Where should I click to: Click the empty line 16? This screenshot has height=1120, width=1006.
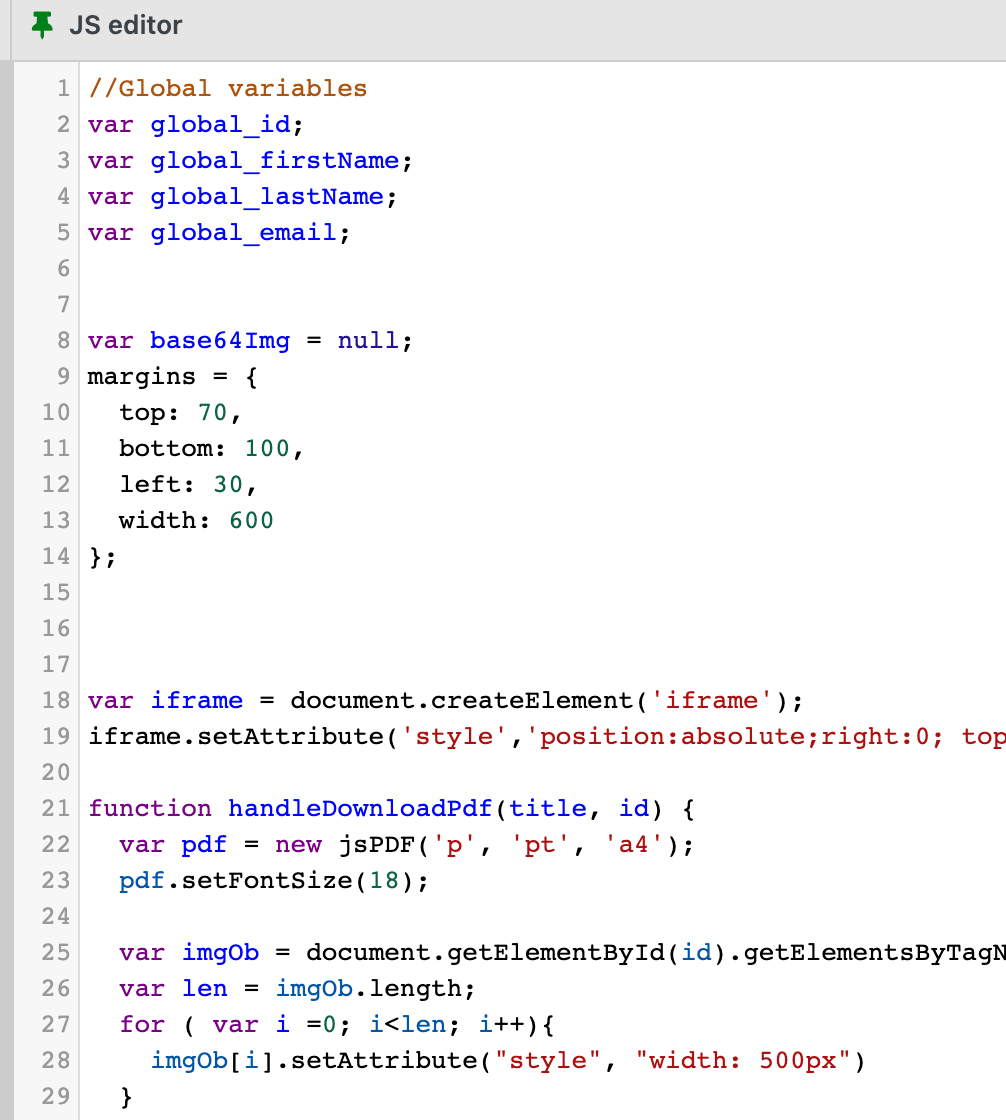[543, 629]
